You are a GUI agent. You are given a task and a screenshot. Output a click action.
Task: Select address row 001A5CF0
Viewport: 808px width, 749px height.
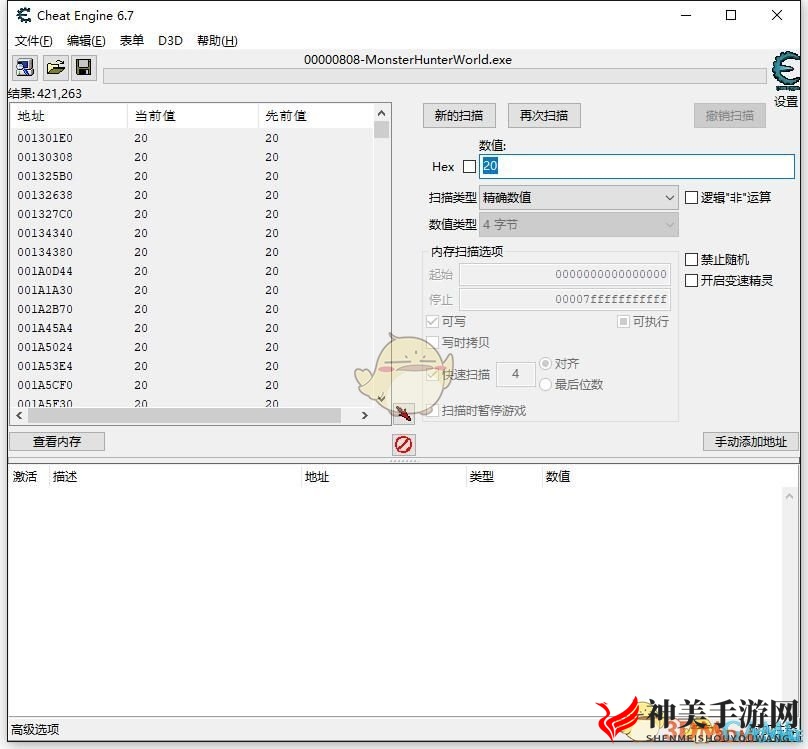click(x=192, y=385)
